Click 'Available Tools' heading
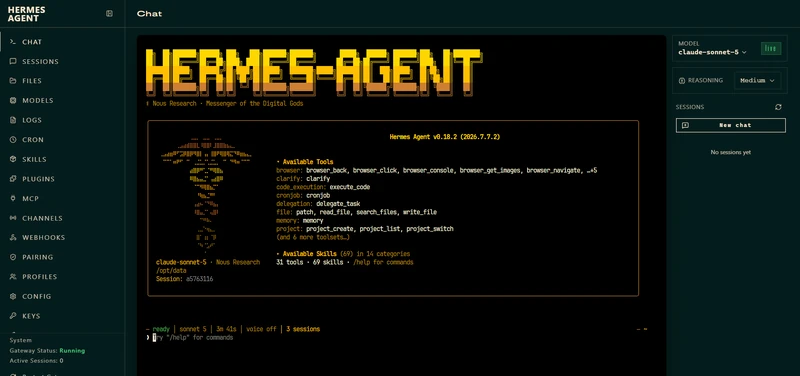The width and height of the screenshot is (800, 376). [x=308, y=162]
